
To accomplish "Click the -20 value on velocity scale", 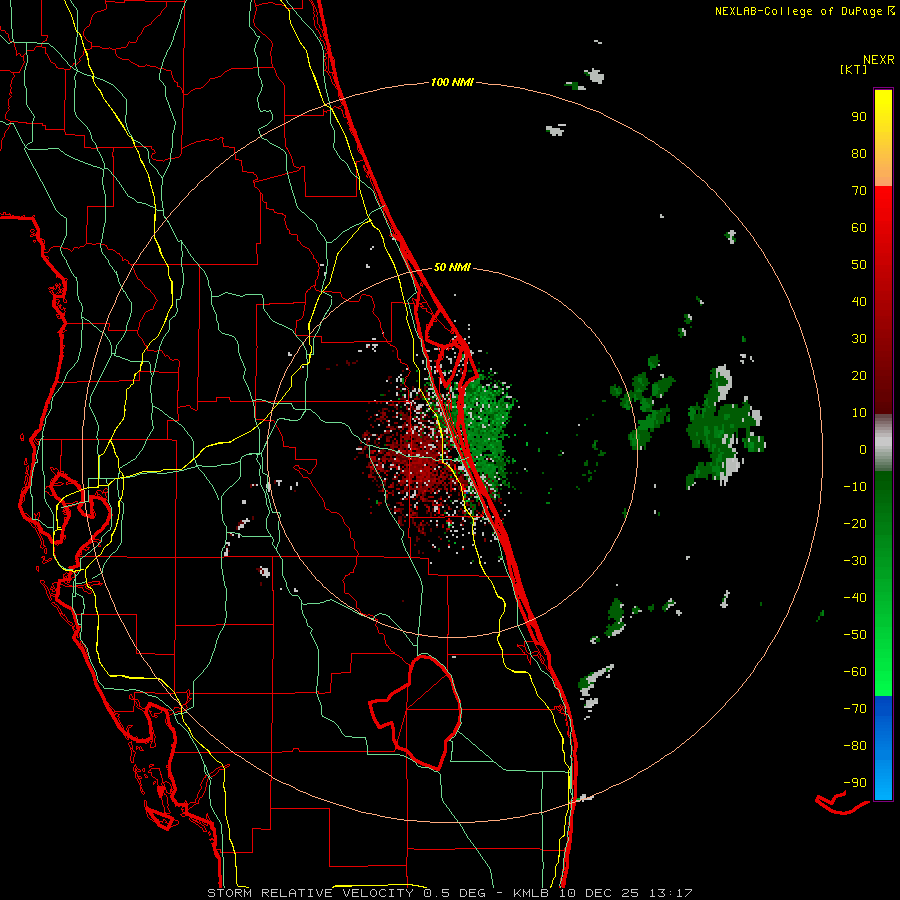I will pyautogui.click(x=855, y=523).
